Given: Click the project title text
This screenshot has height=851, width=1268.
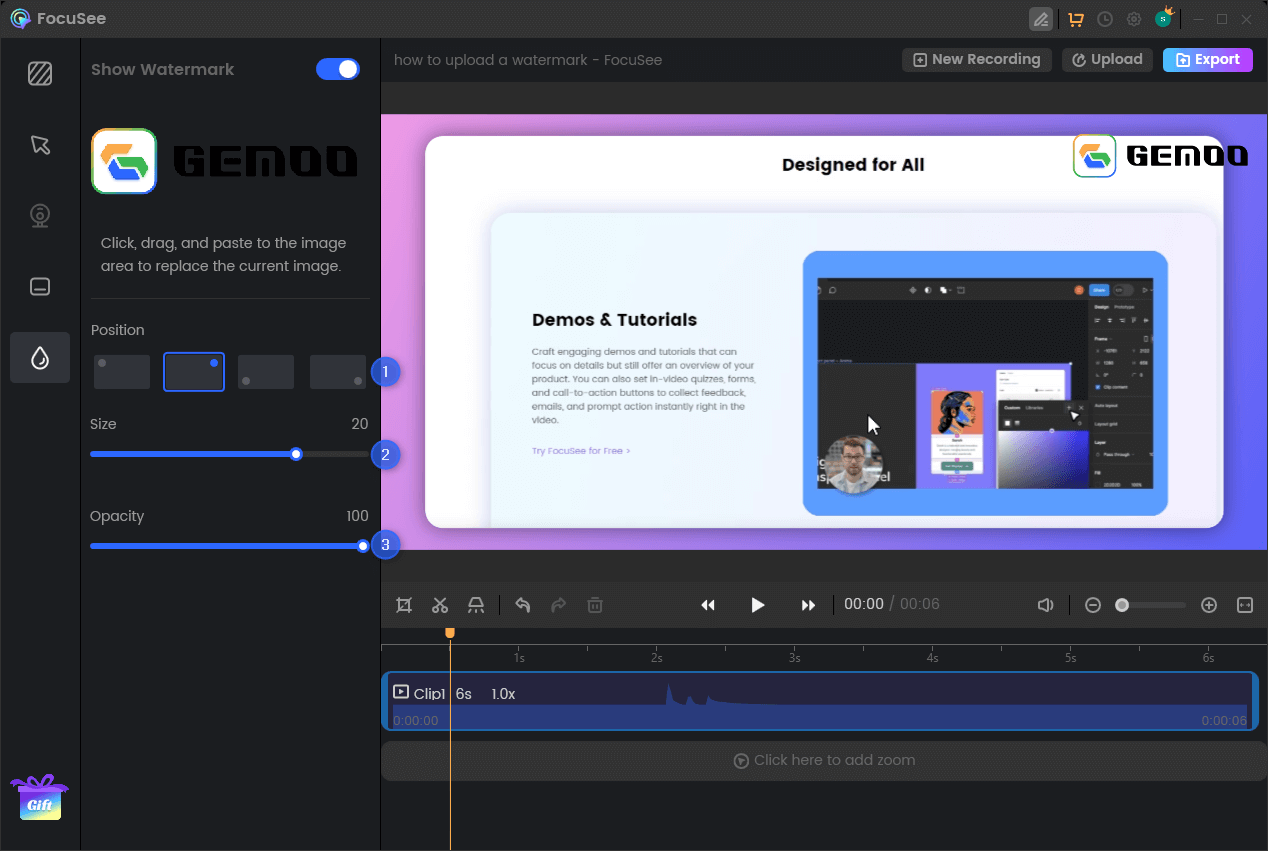Looking at the screenshot, I should coord(528,60).
